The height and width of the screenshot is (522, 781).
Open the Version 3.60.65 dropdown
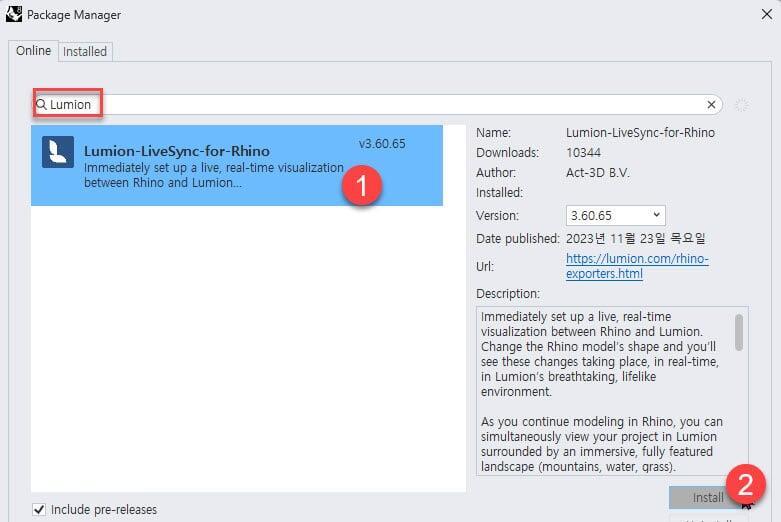pyautogui.click(x=615, y=216)
